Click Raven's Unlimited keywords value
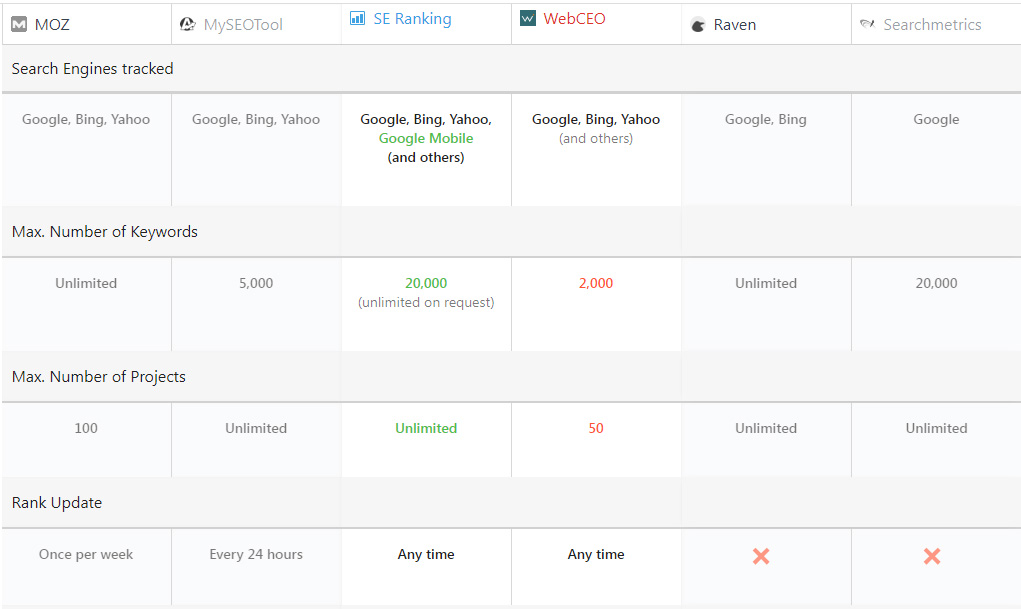The height and width of the screenshot is (609, 1021). 766,283
